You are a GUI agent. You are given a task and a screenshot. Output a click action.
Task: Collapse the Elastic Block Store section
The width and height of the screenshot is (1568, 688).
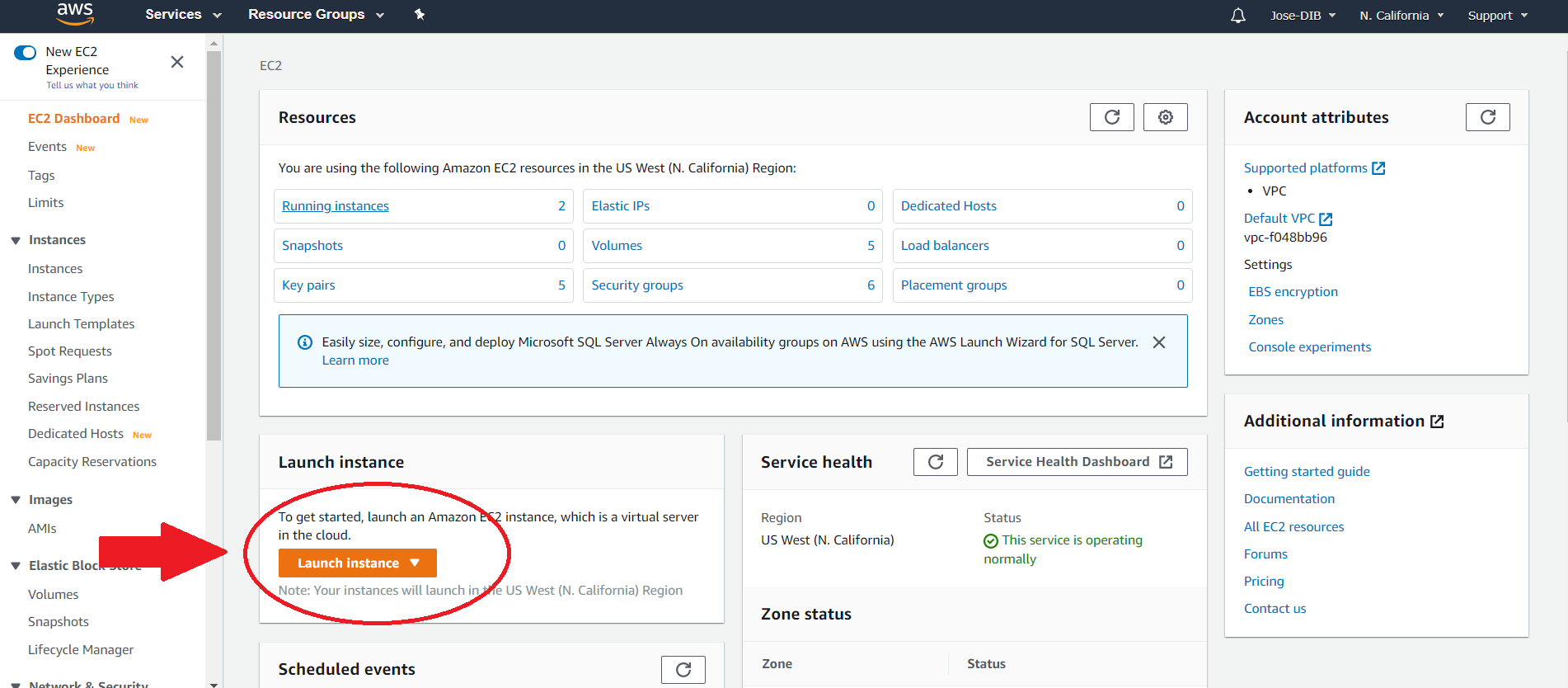coord(16,566)
